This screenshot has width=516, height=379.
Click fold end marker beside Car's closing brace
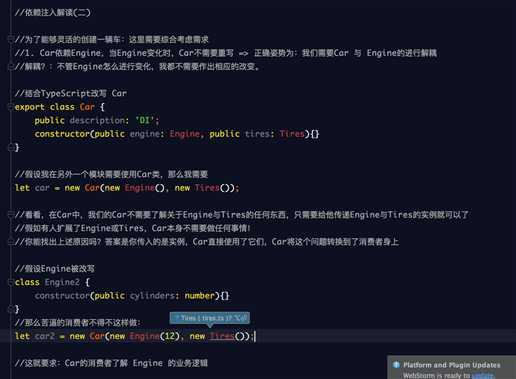pos(11,147)
